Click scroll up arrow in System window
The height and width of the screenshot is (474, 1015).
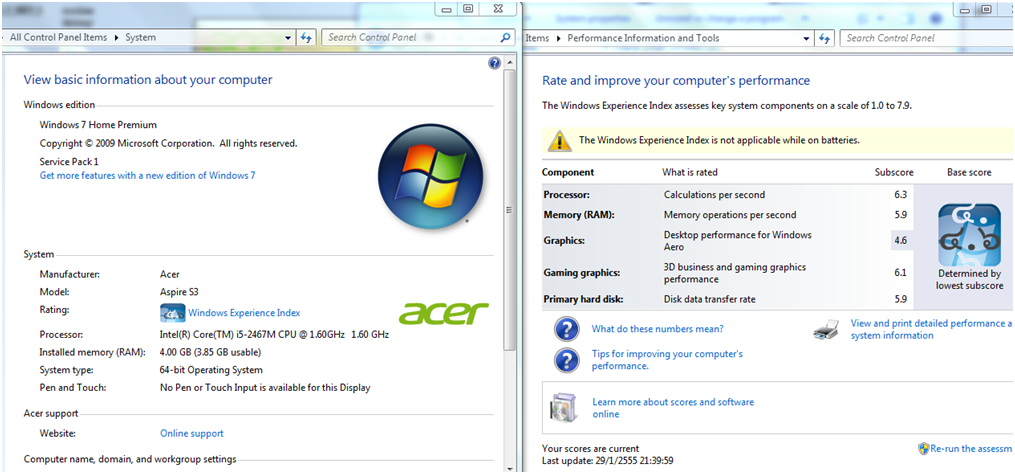tap(509, 63)
